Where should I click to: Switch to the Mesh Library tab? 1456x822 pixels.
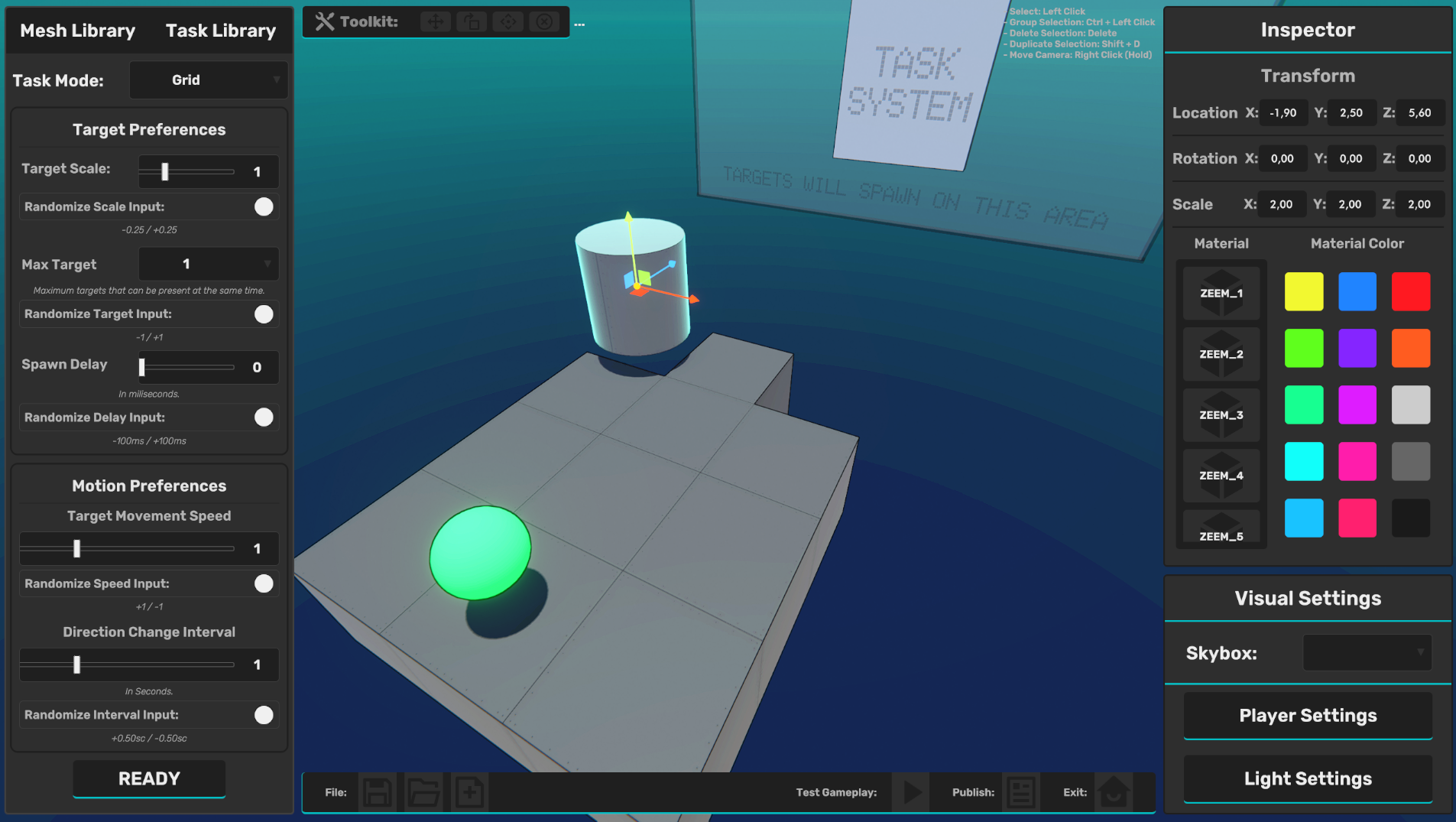tap(78, 31)
